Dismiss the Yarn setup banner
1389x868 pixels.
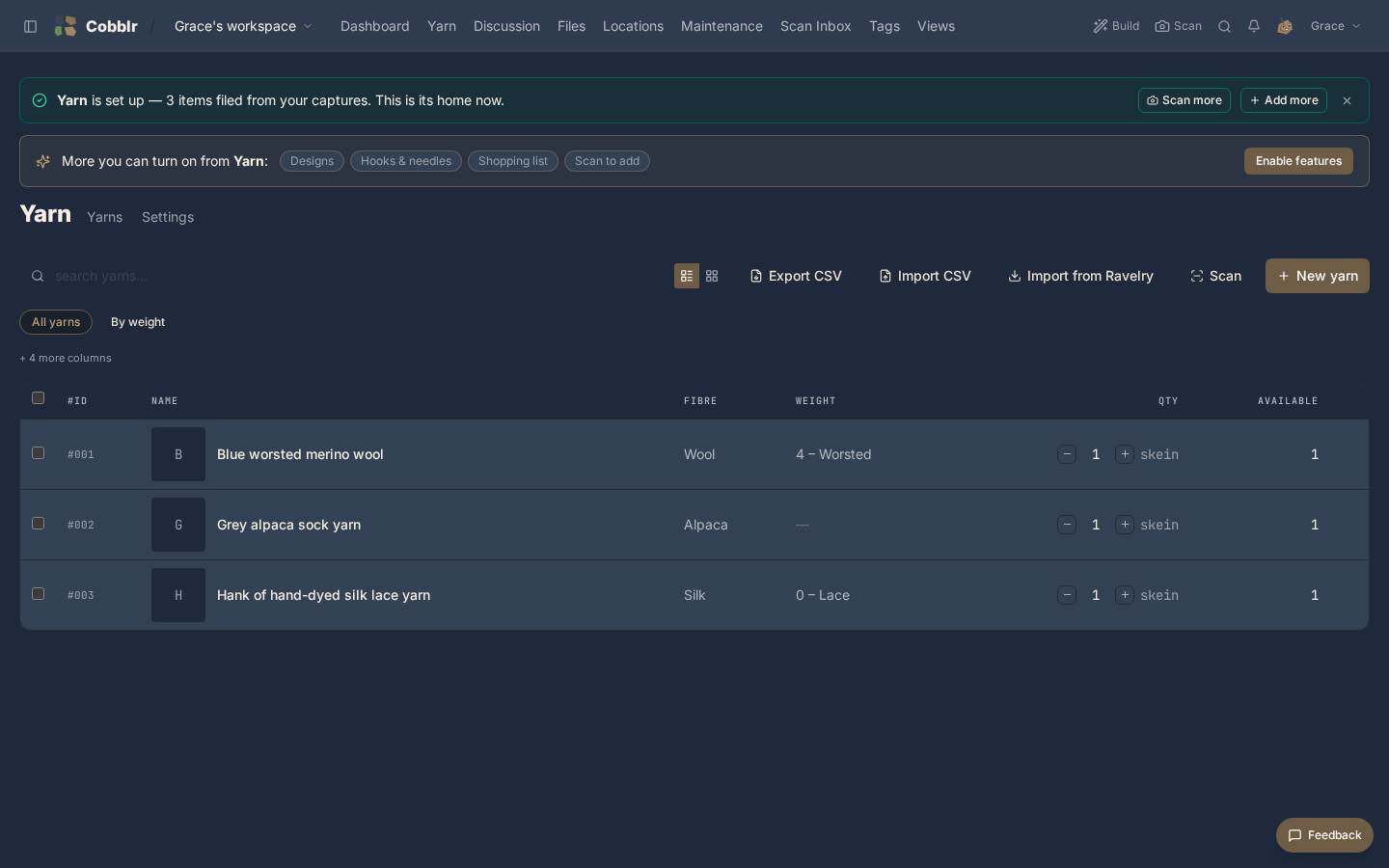pyautogui.click(x=1348, y=100)
